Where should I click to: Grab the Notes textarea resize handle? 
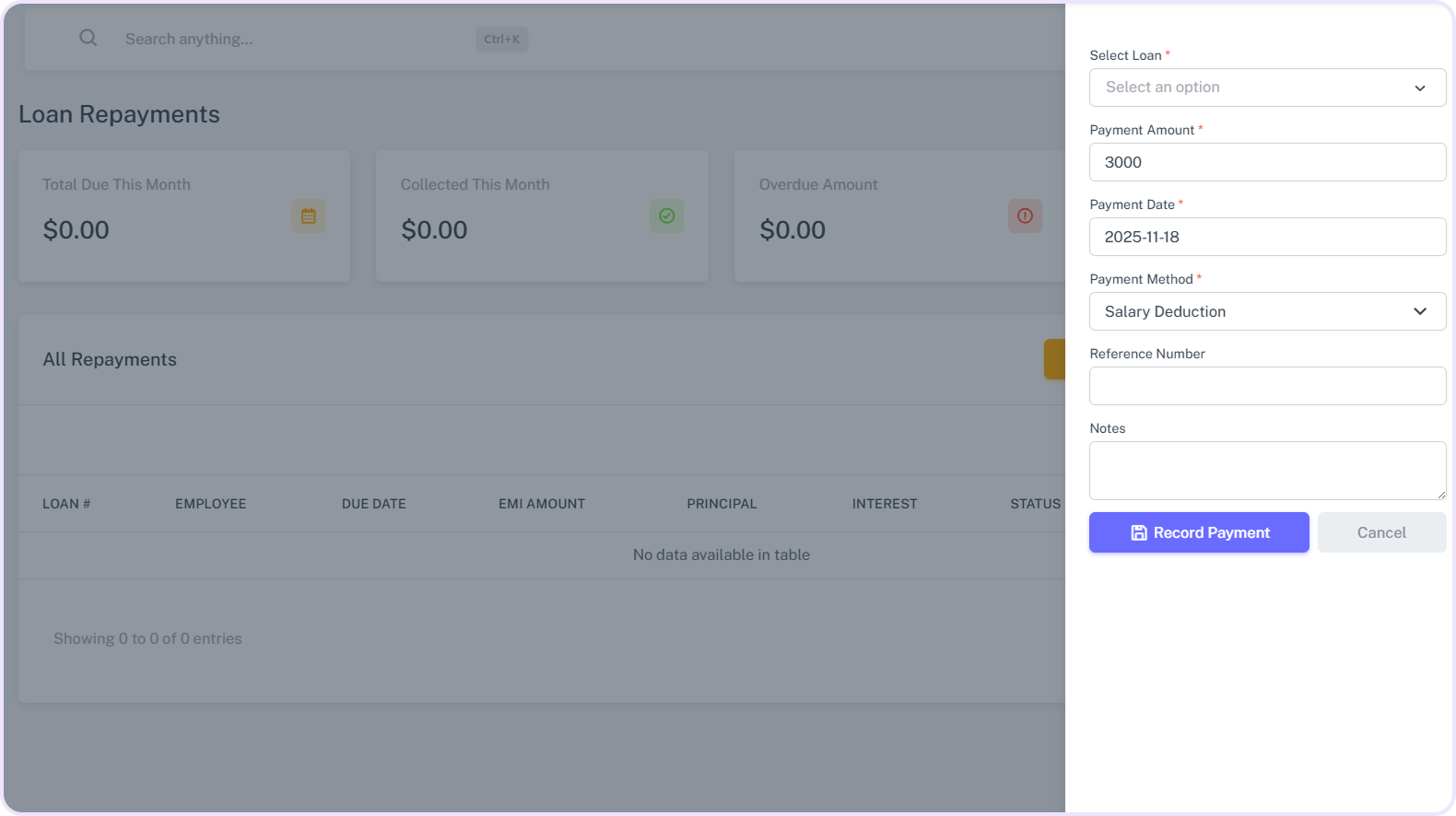click(1440, 495)
